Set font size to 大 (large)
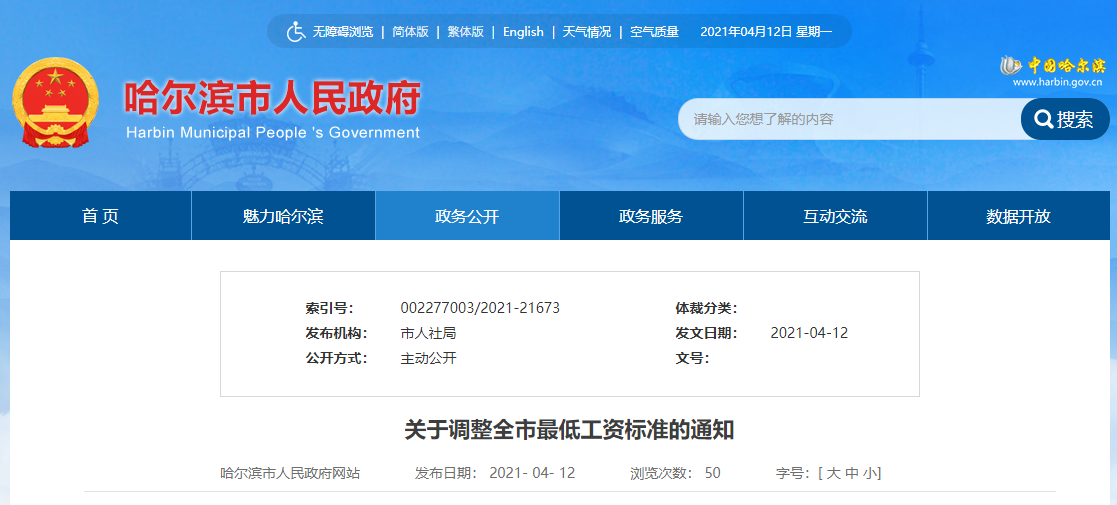The height and width of the screenshot is (505, 1117). coord(833,473)
